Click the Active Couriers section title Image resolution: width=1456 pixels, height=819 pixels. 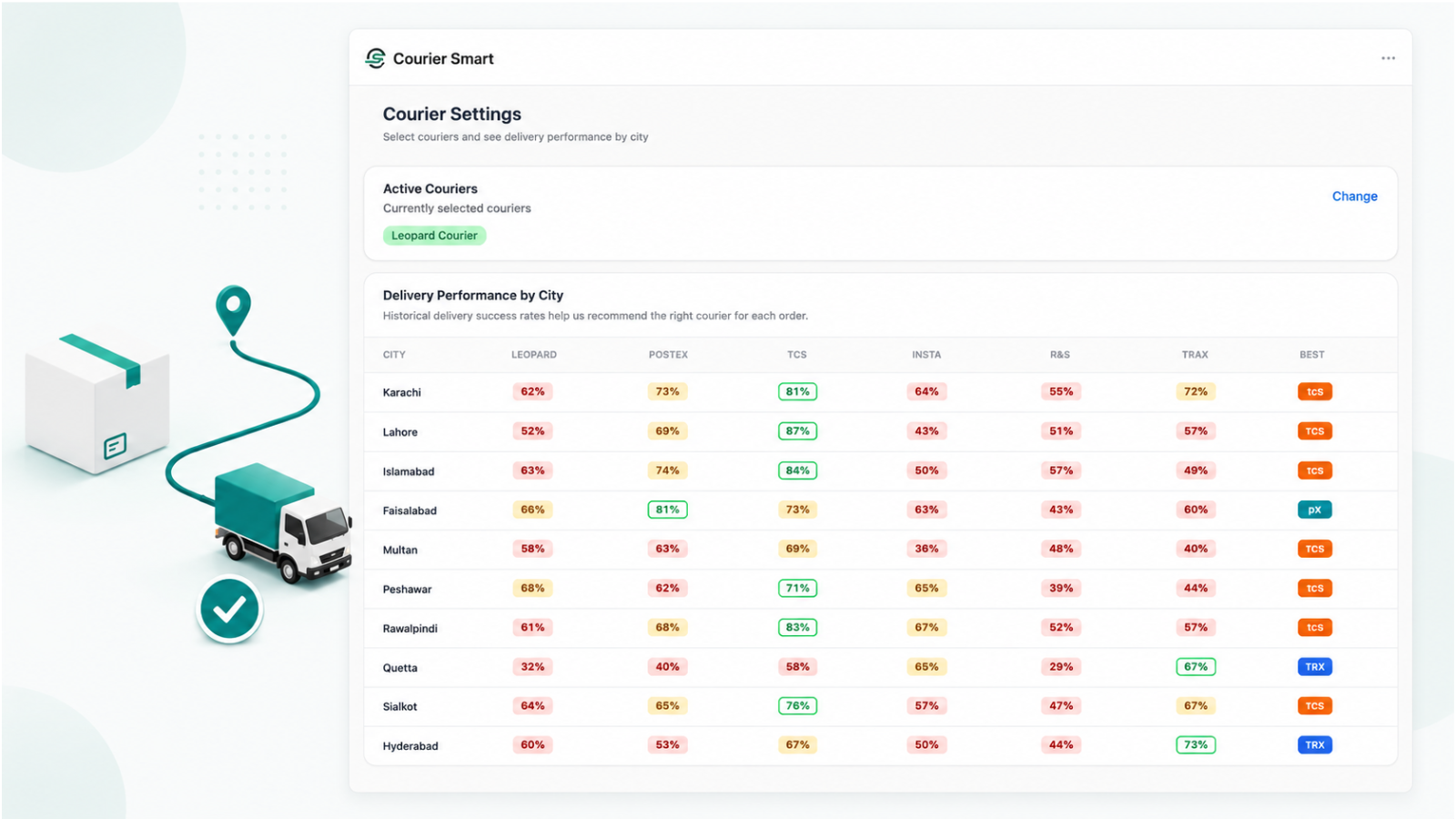[430, 189]
